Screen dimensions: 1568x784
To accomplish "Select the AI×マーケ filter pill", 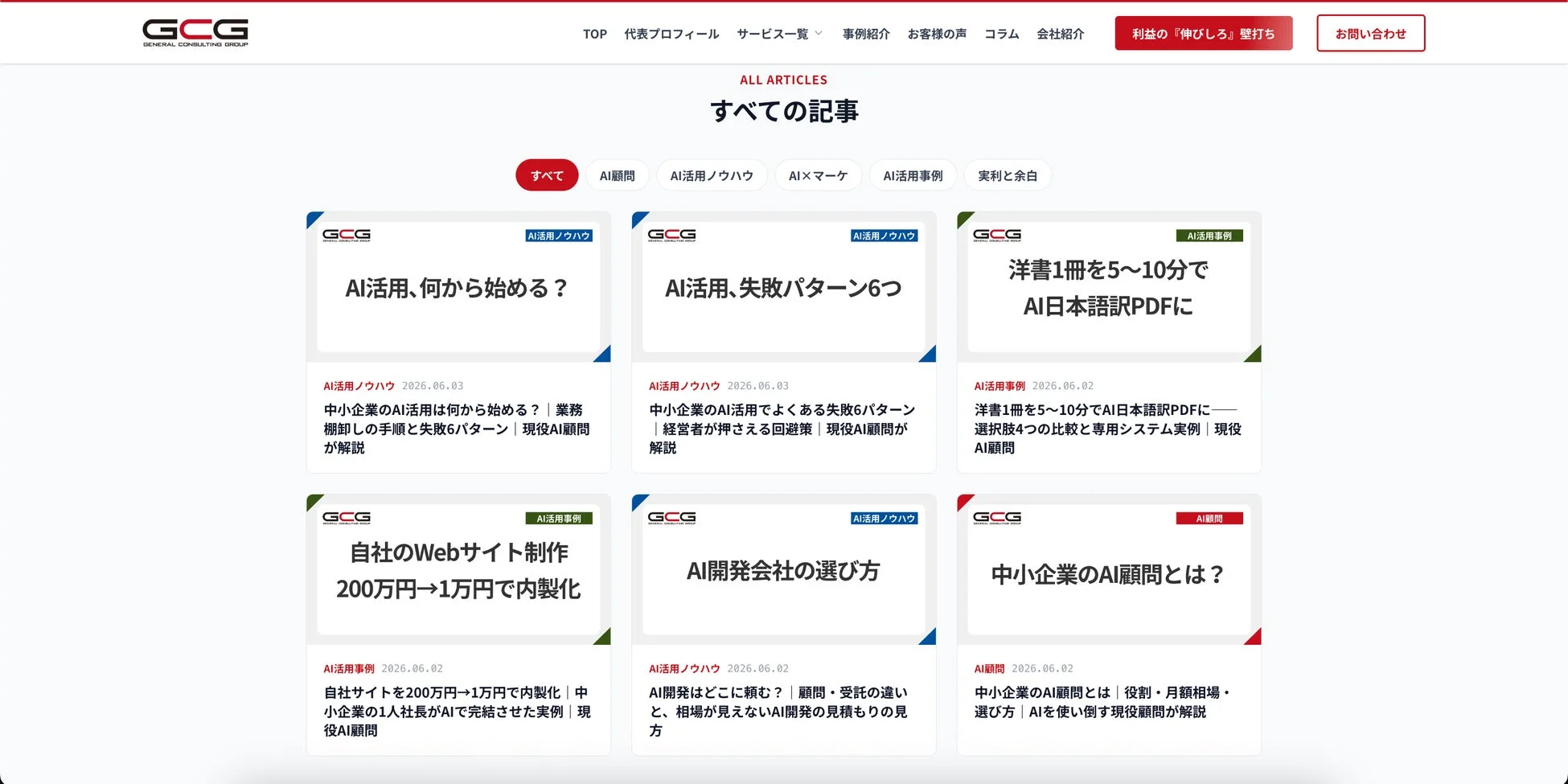I will point(818,175).
